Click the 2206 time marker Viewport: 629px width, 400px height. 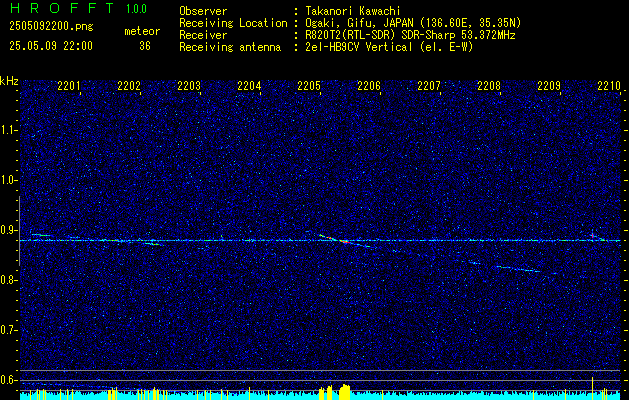369,85
